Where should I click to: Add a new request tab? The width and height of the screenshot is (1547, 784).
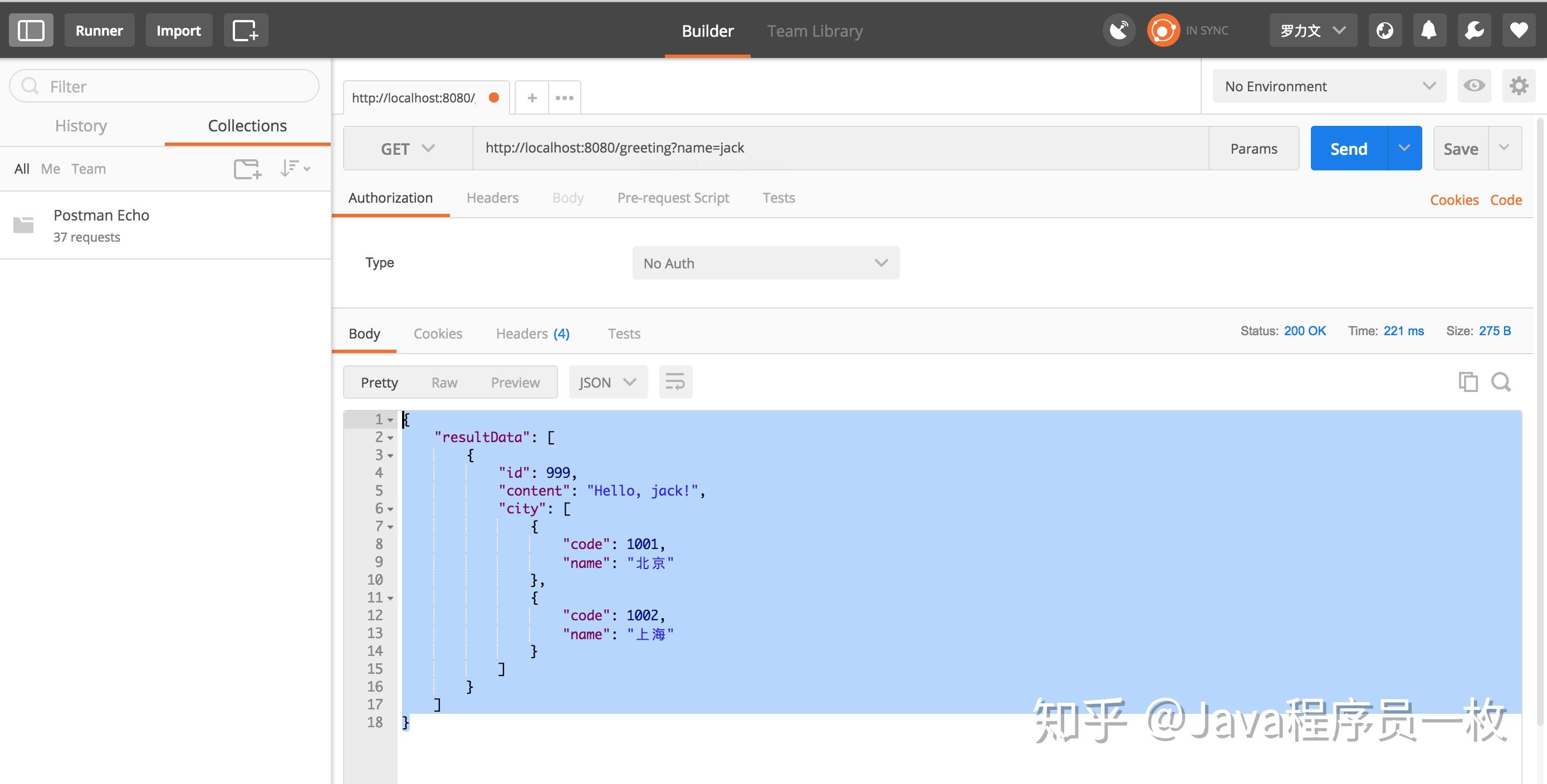tap(532, 97)
